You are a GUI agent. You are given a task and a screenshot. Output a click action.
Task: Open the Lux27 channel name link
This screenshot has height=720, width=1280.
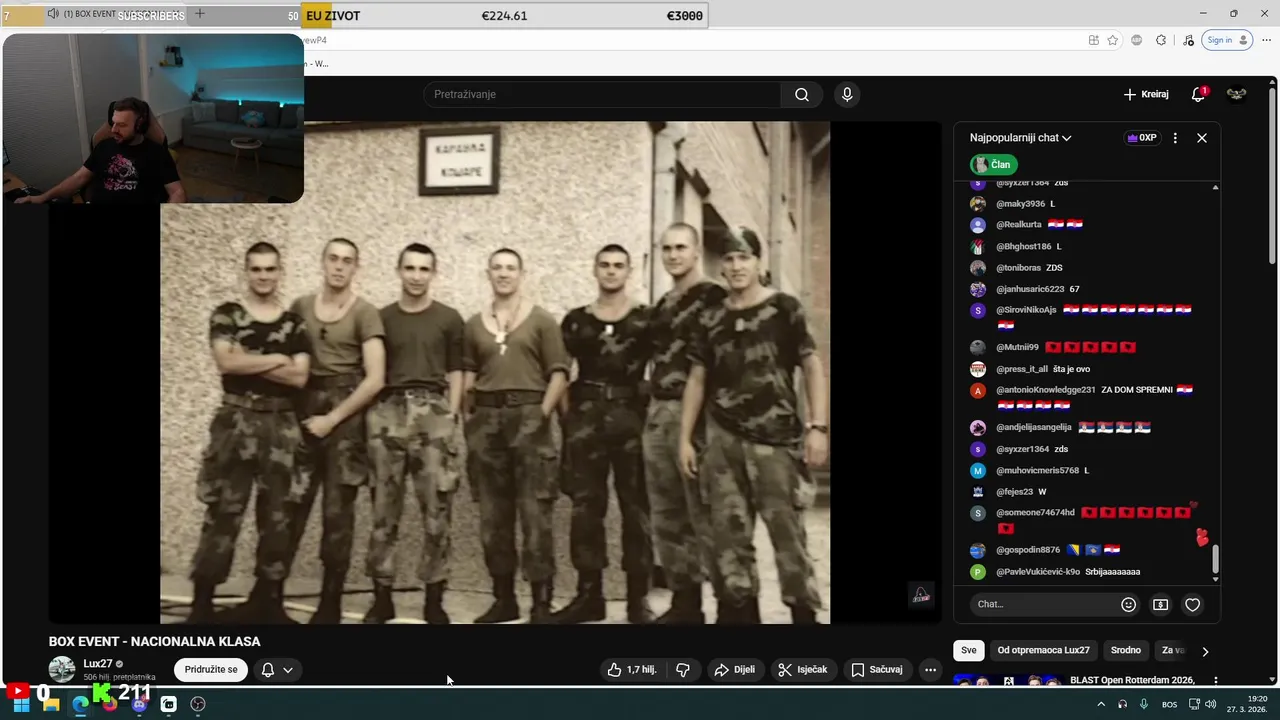[98, 664]
